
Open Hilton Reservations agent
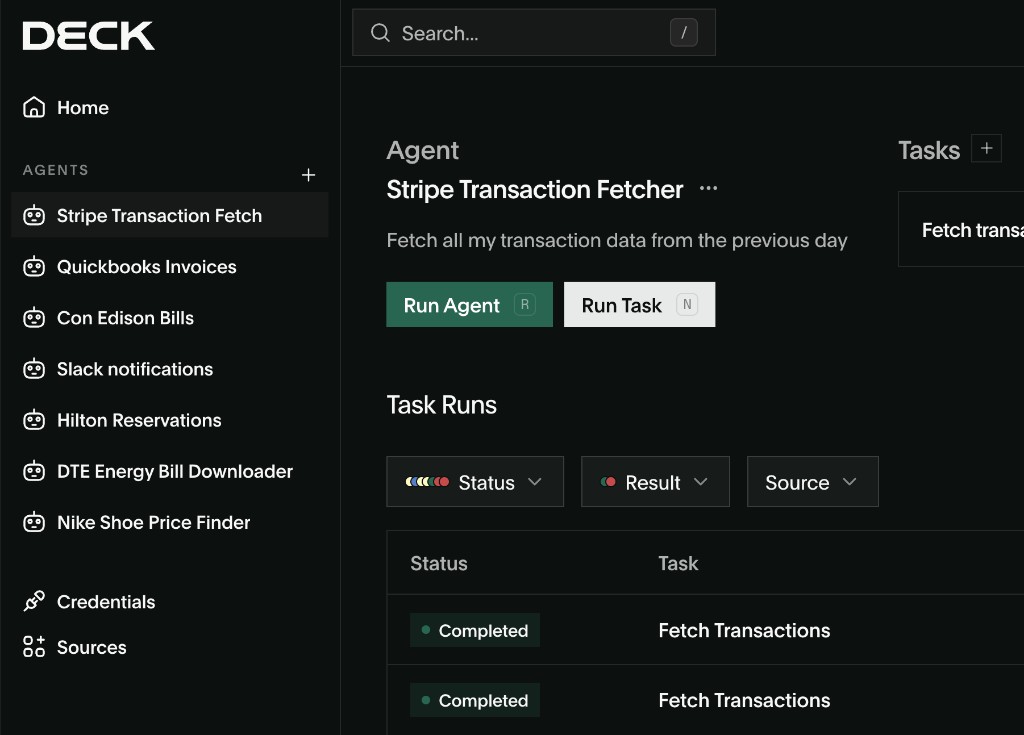pos(139,420)
